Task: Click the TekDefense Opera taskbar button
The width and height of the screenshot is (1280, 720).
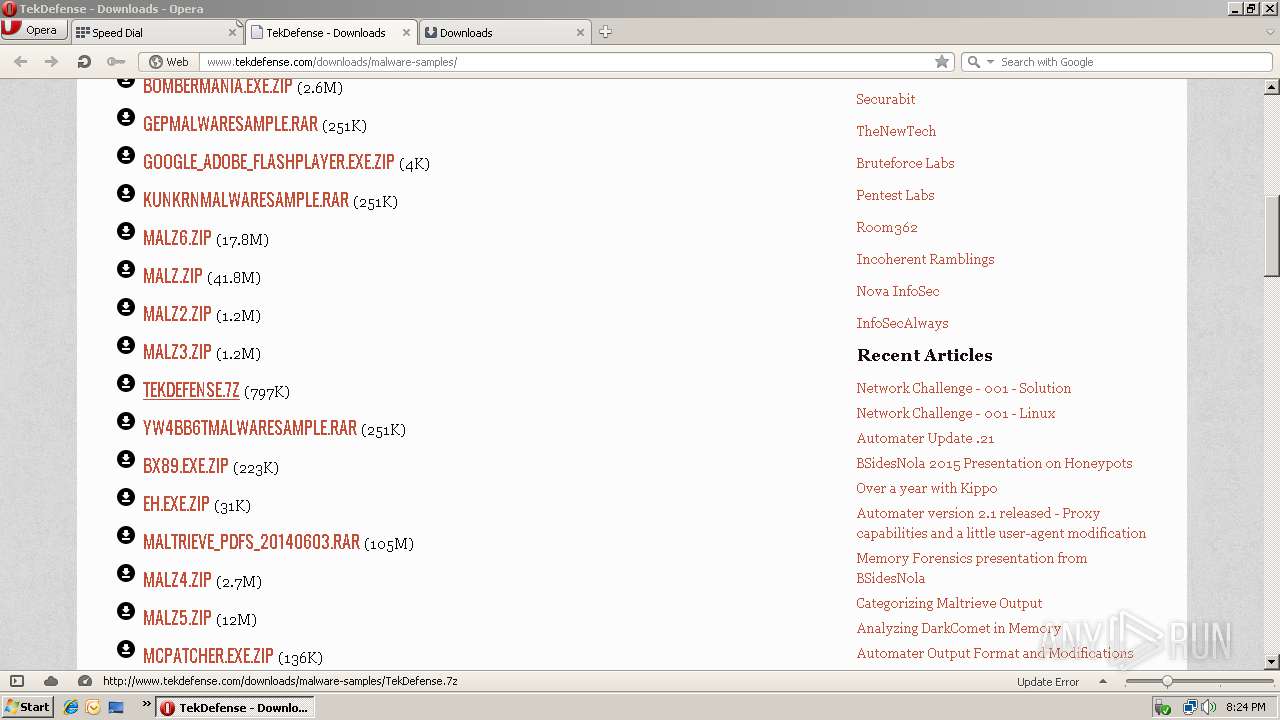Action: (234, 707)
